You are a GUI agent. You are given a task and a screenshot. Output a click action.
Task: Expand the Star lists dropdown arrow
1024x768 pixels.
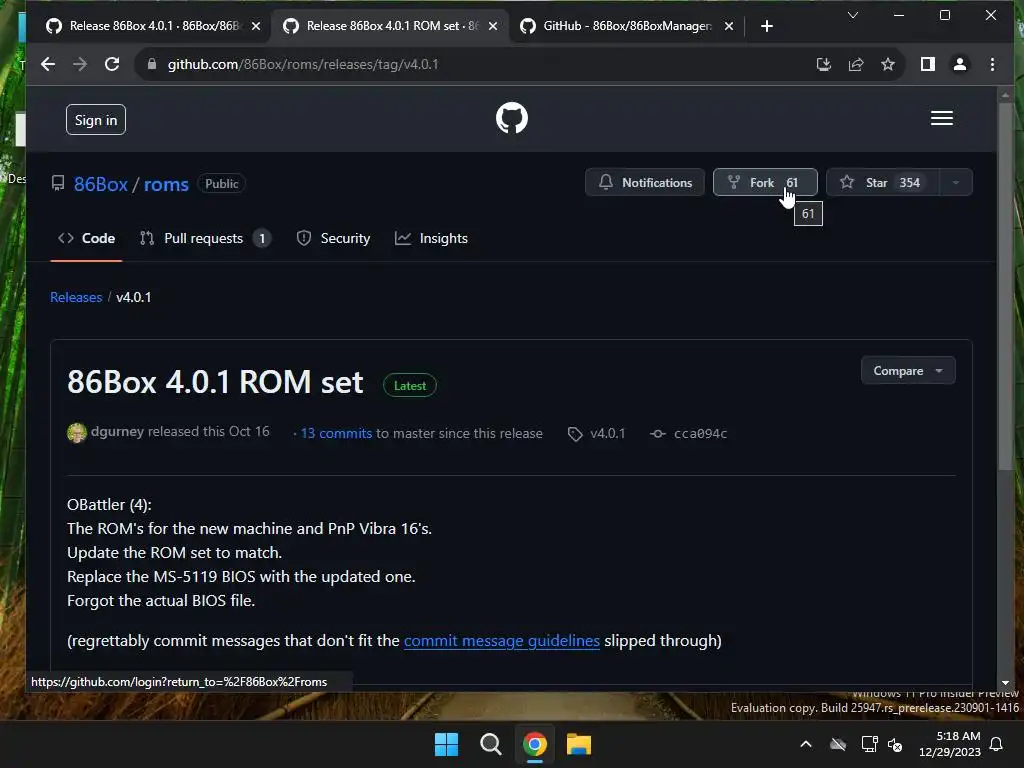(956, 182)
